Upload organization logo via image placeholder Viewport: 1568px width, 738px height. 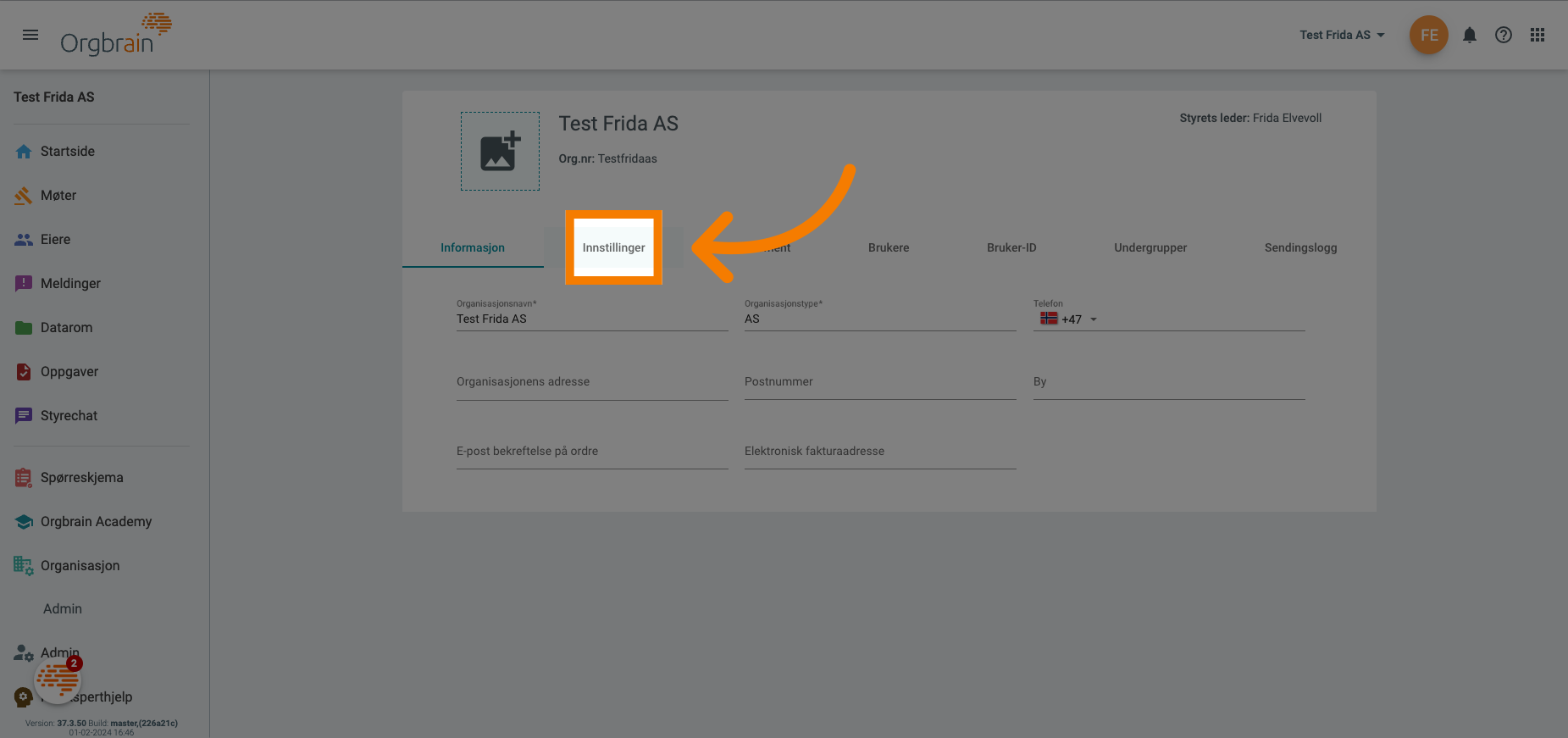pyautogui.click(x=500, y=152)
